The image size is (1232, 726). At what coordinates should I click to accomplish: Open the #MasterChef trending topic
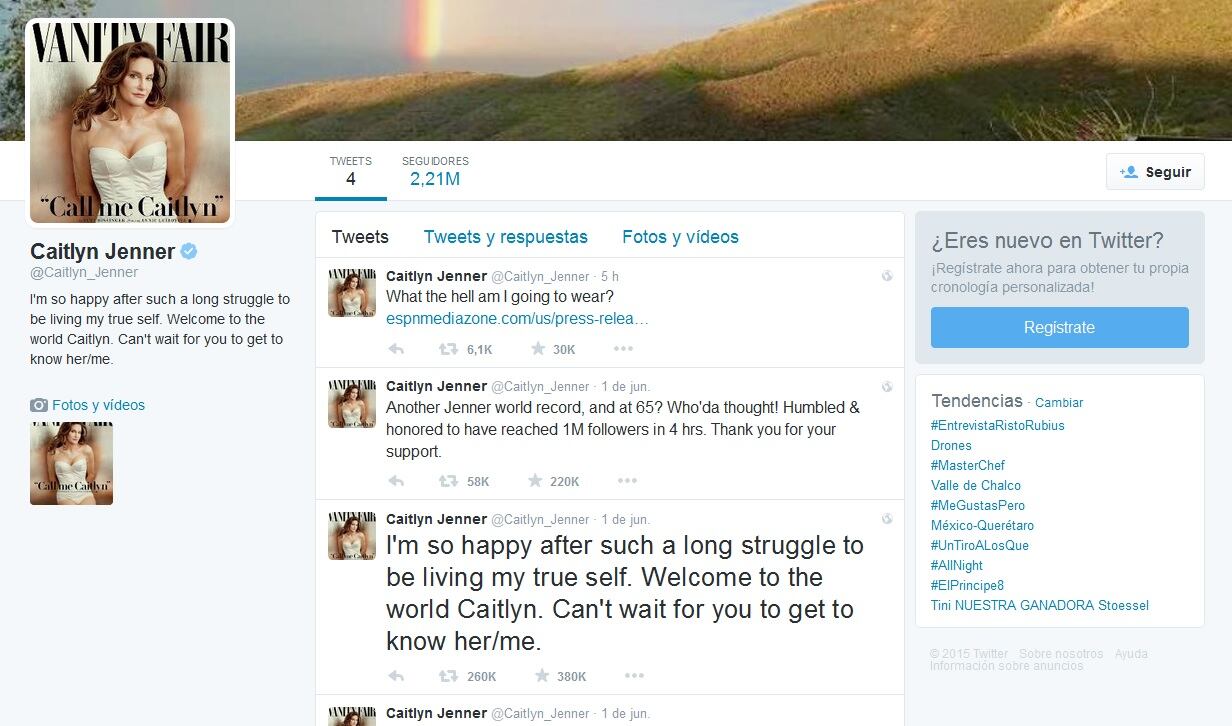coord(967,465)
